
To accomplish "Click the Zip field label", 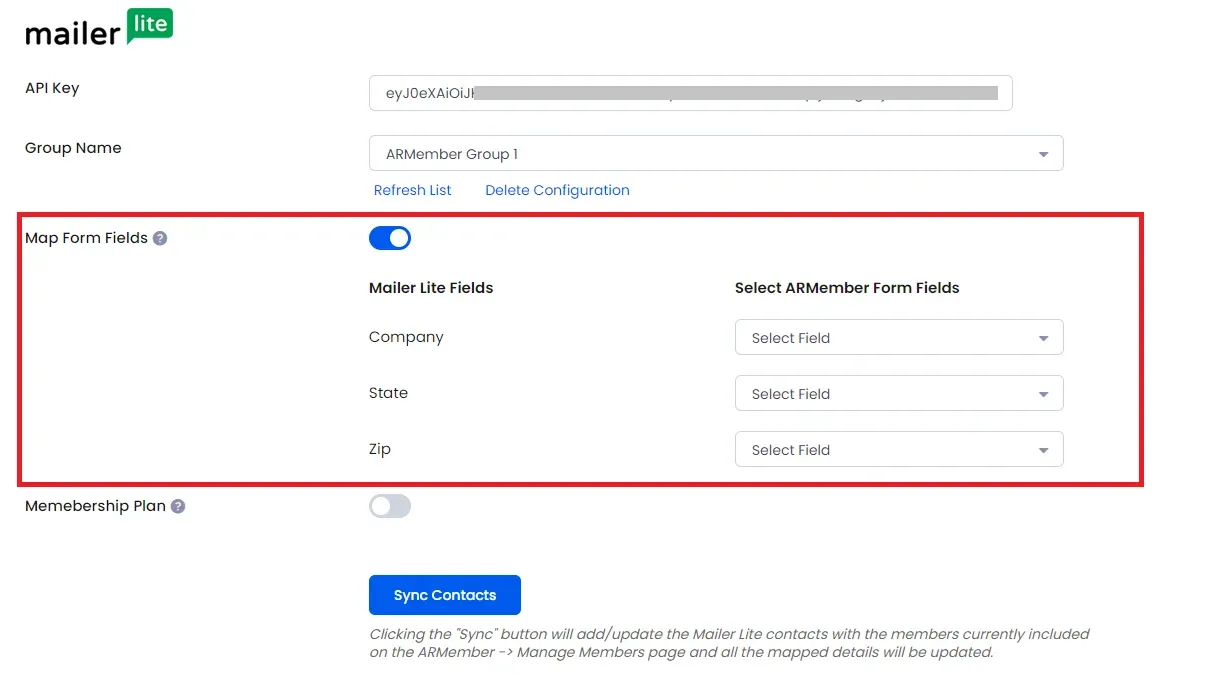I will pyautogui.click(x=380, y=449).
